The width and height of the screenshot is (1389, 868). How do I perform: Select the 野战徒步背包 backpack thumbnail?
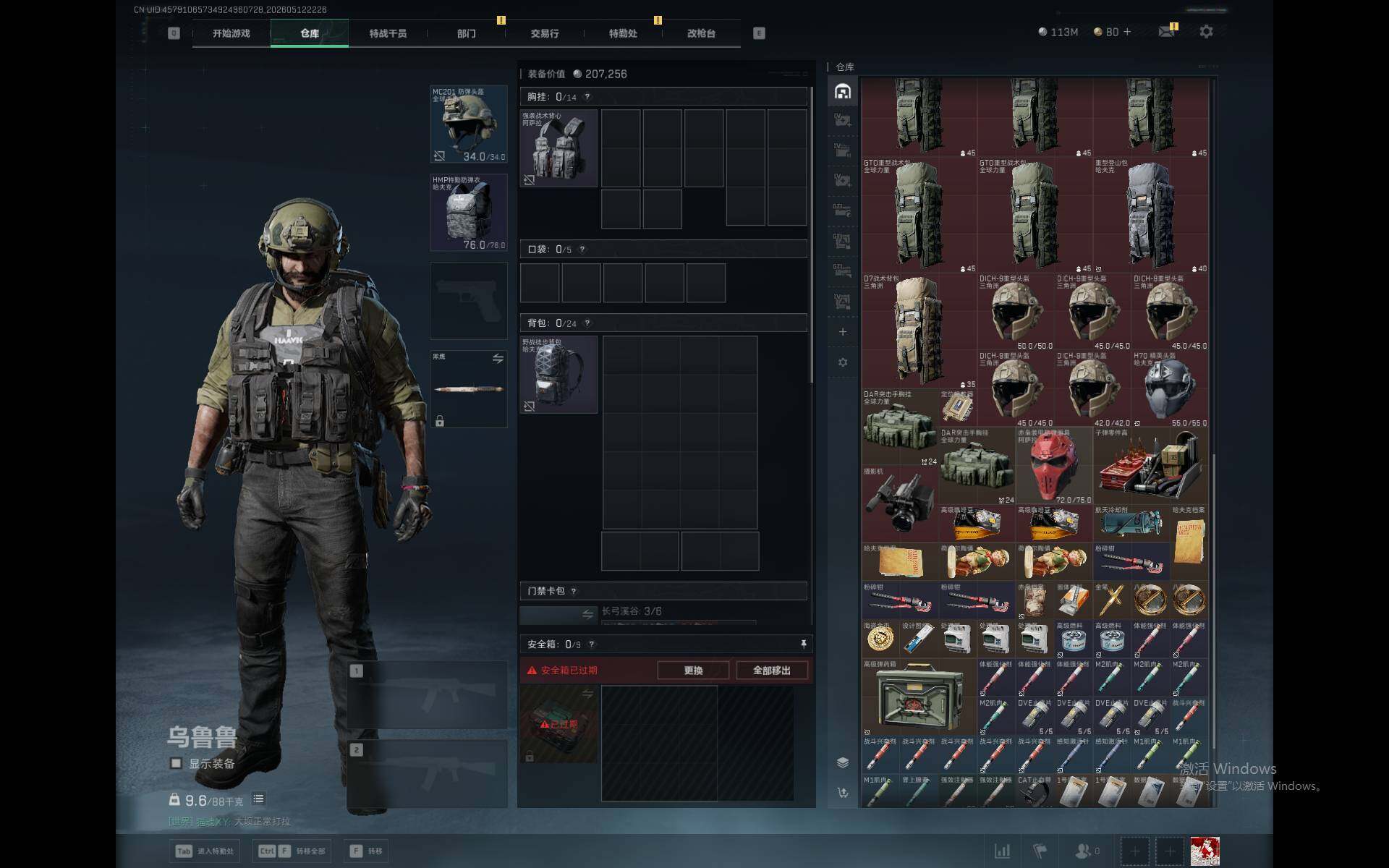(559, 375)
